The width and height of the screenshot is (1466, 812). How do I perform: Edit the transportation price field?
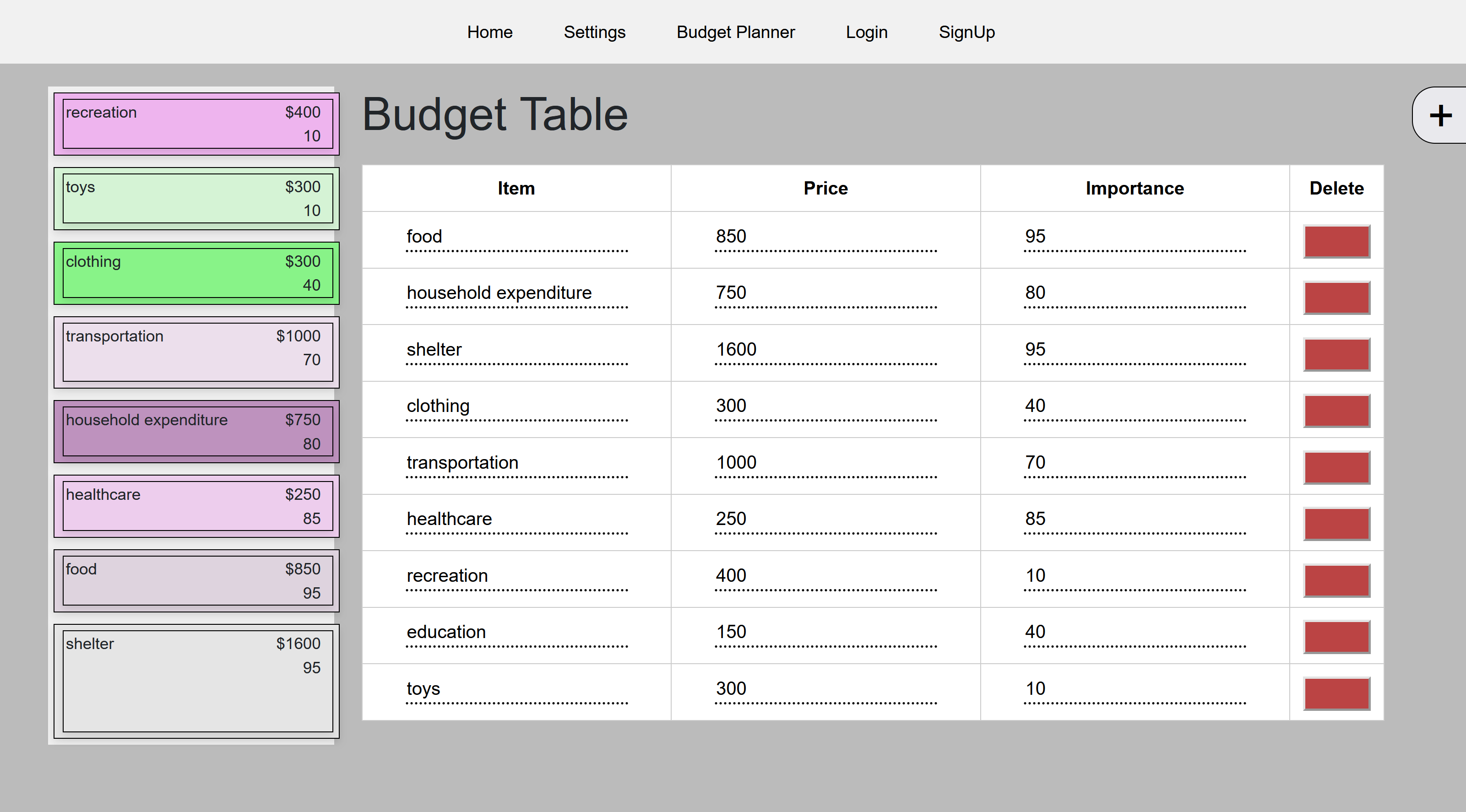coord(825,463)
